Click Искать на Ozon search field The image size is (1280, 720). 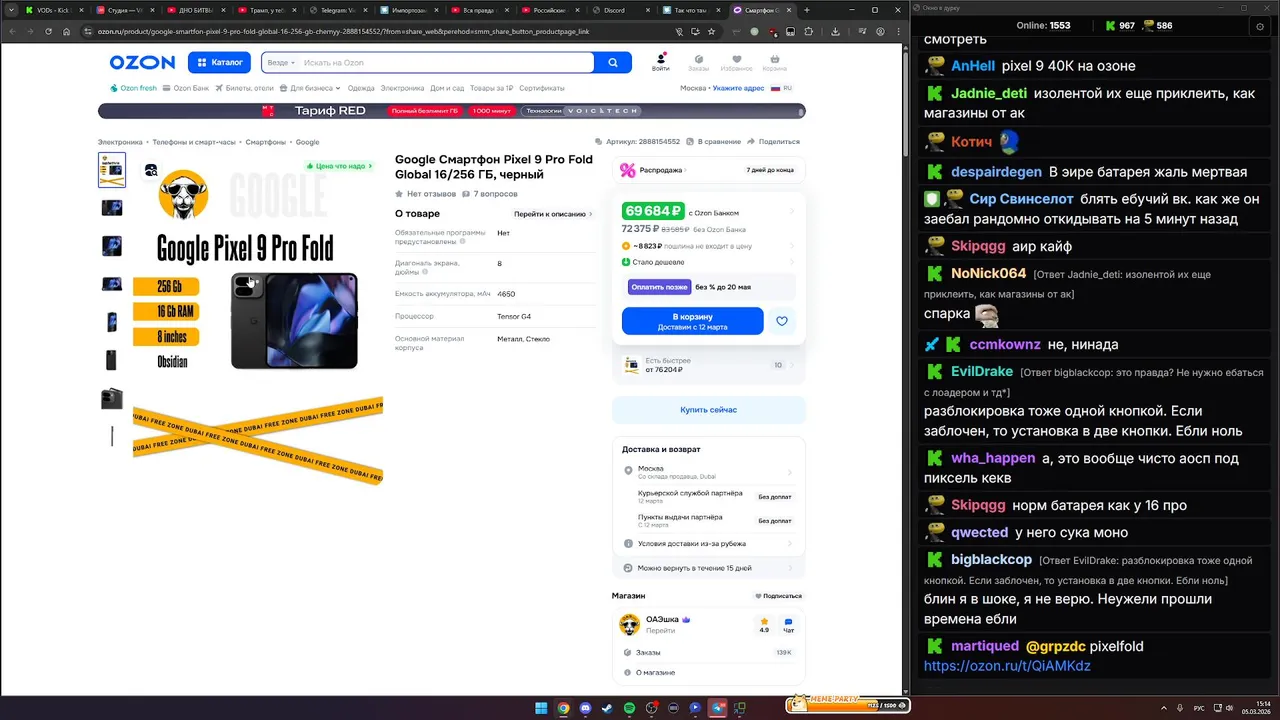click(x=445, y=63)
